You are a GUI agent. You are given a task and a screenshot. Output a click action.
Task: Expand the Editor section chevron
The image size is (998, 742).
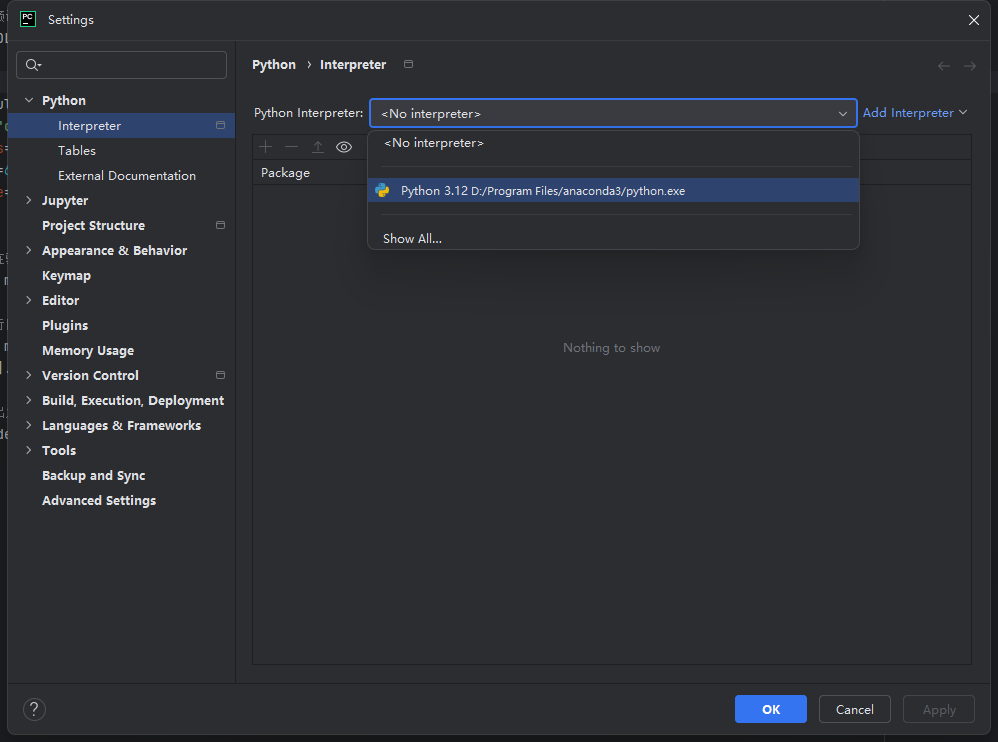[29, 300]
